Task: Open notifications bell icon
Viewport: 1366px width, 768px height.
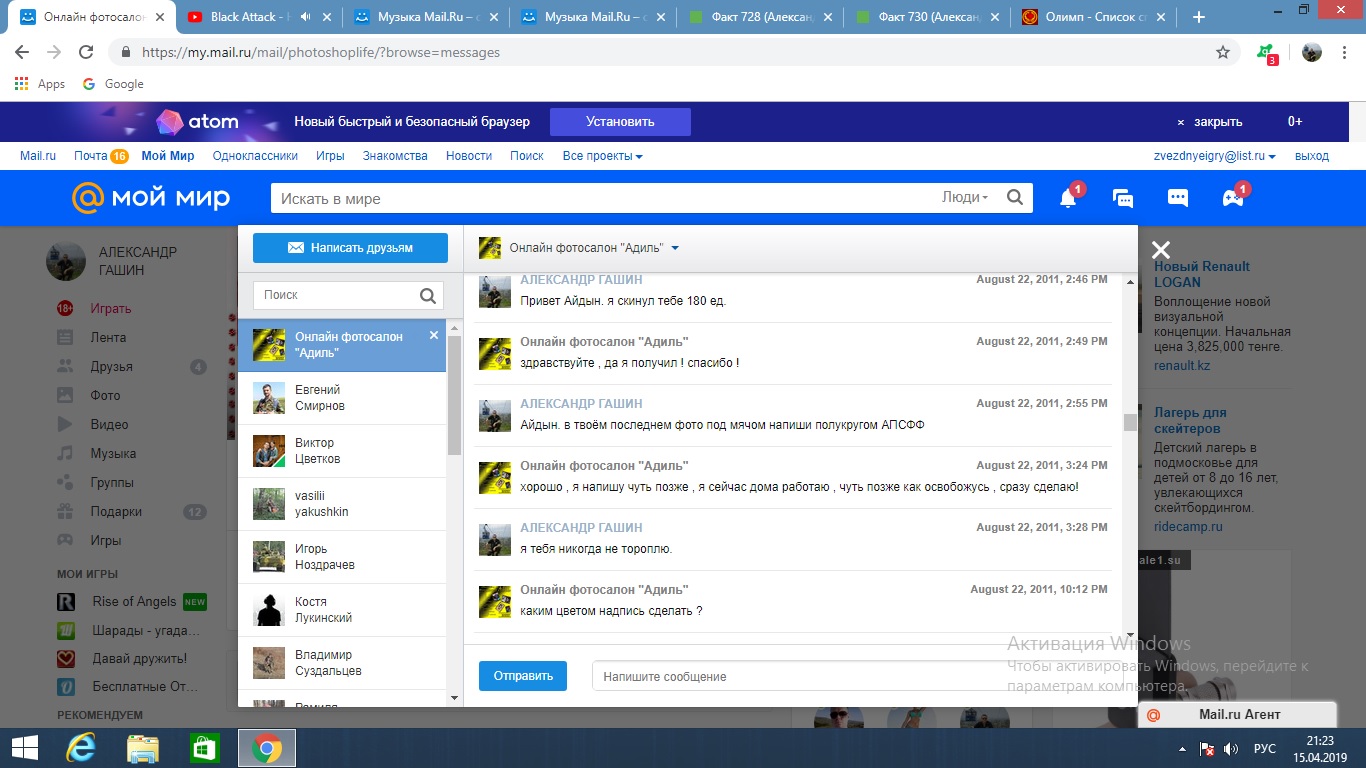Action: point(1068,198)
